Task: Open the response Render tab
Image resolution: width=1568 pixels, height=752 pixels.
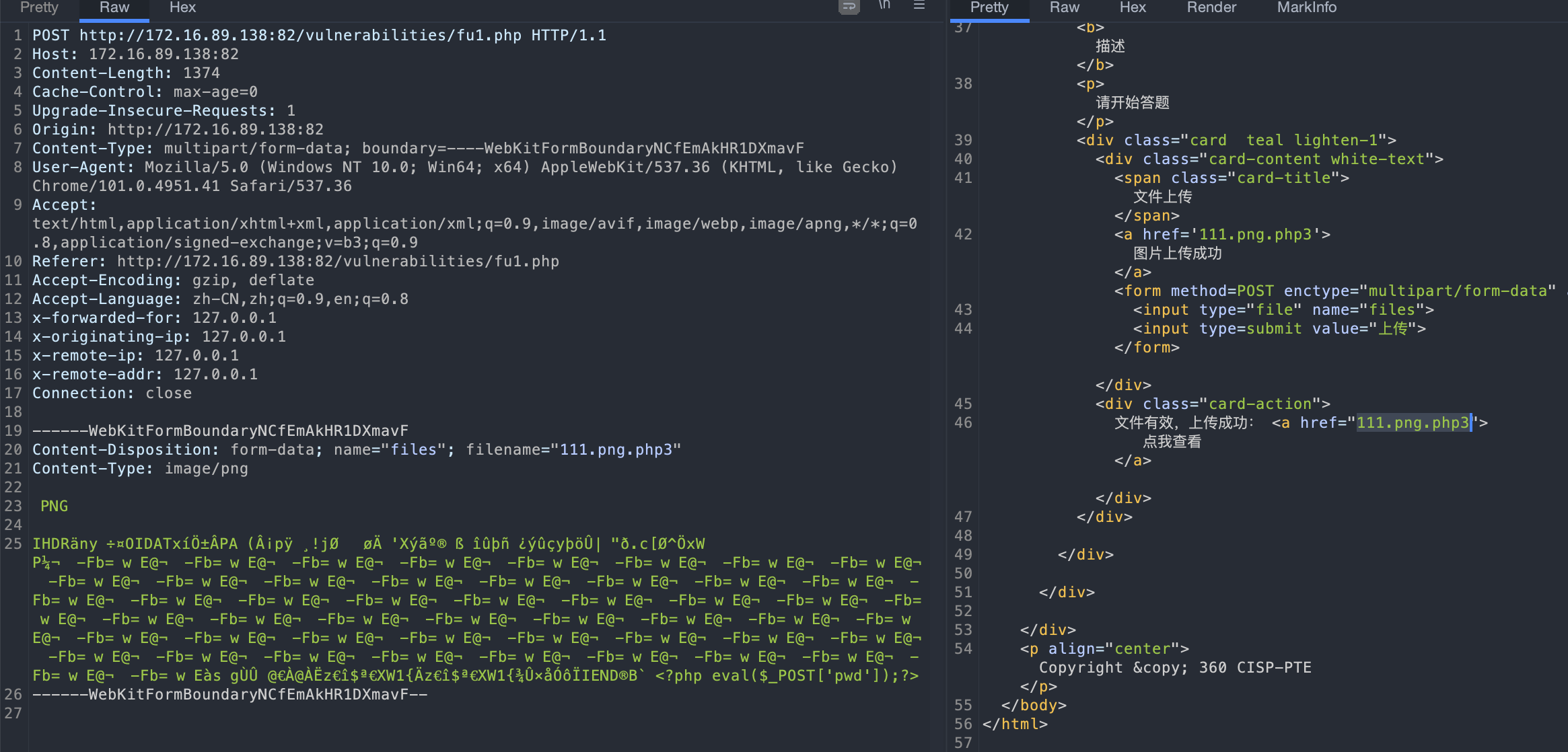Action: [1211, 7]
